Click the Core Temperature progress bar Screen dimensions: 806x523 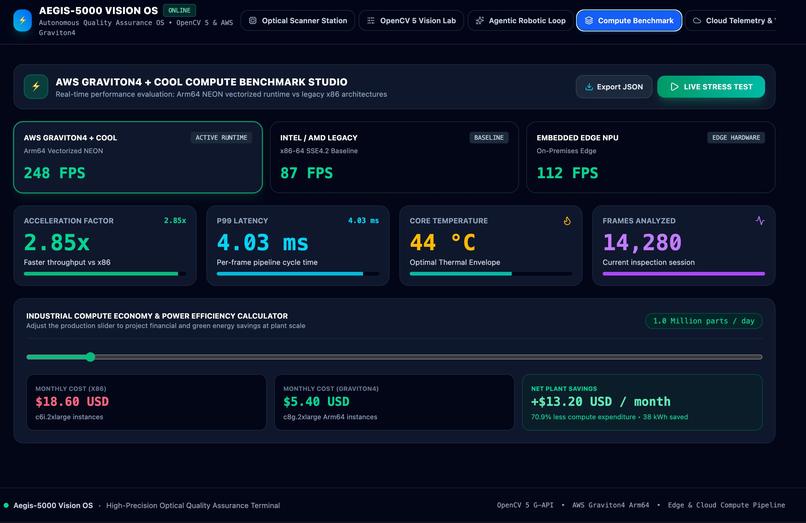tap(491, 274)
